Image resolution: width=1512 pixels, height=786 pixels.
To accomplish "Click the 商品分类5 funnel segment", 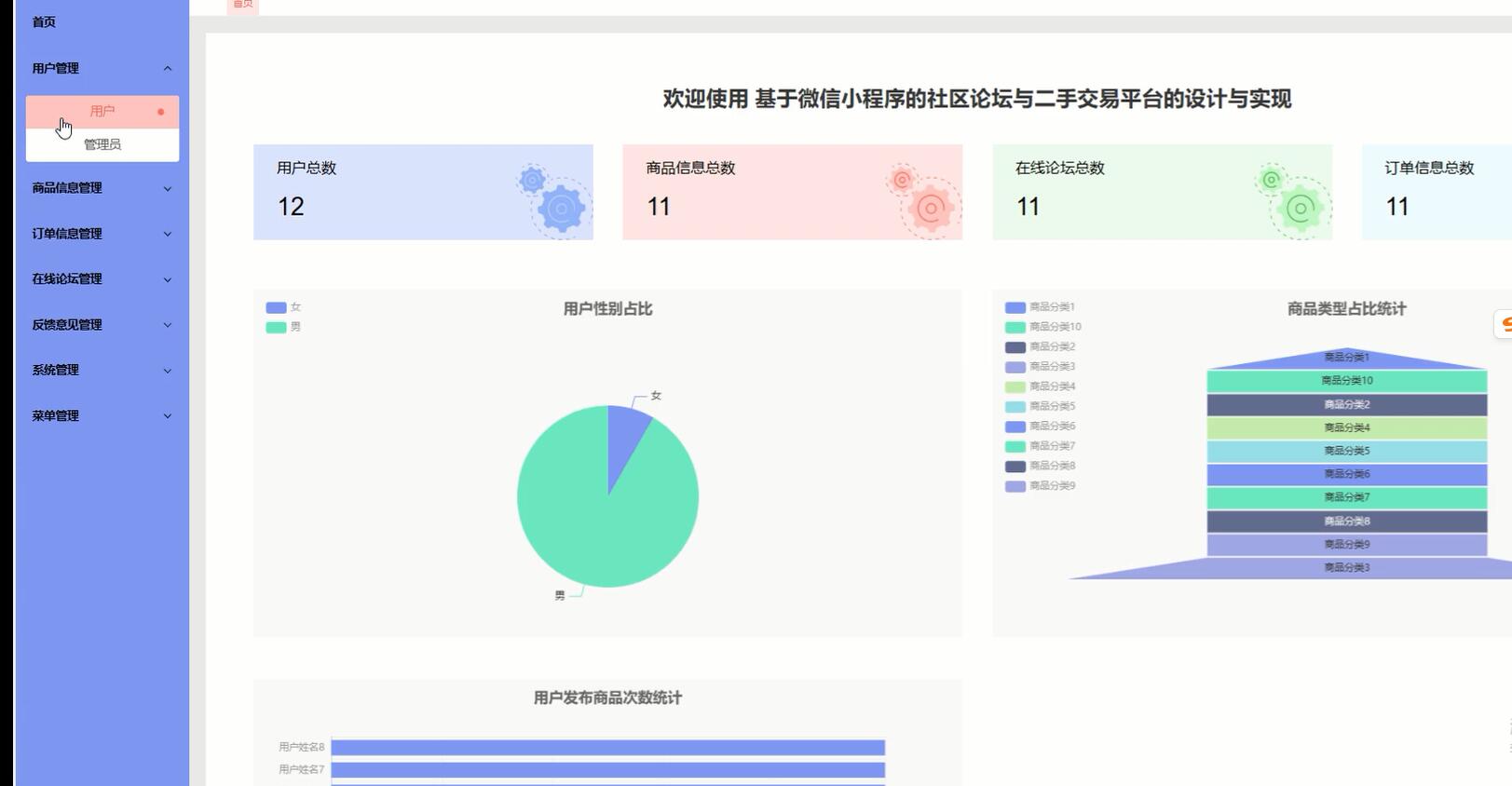I will [1347, 452].
